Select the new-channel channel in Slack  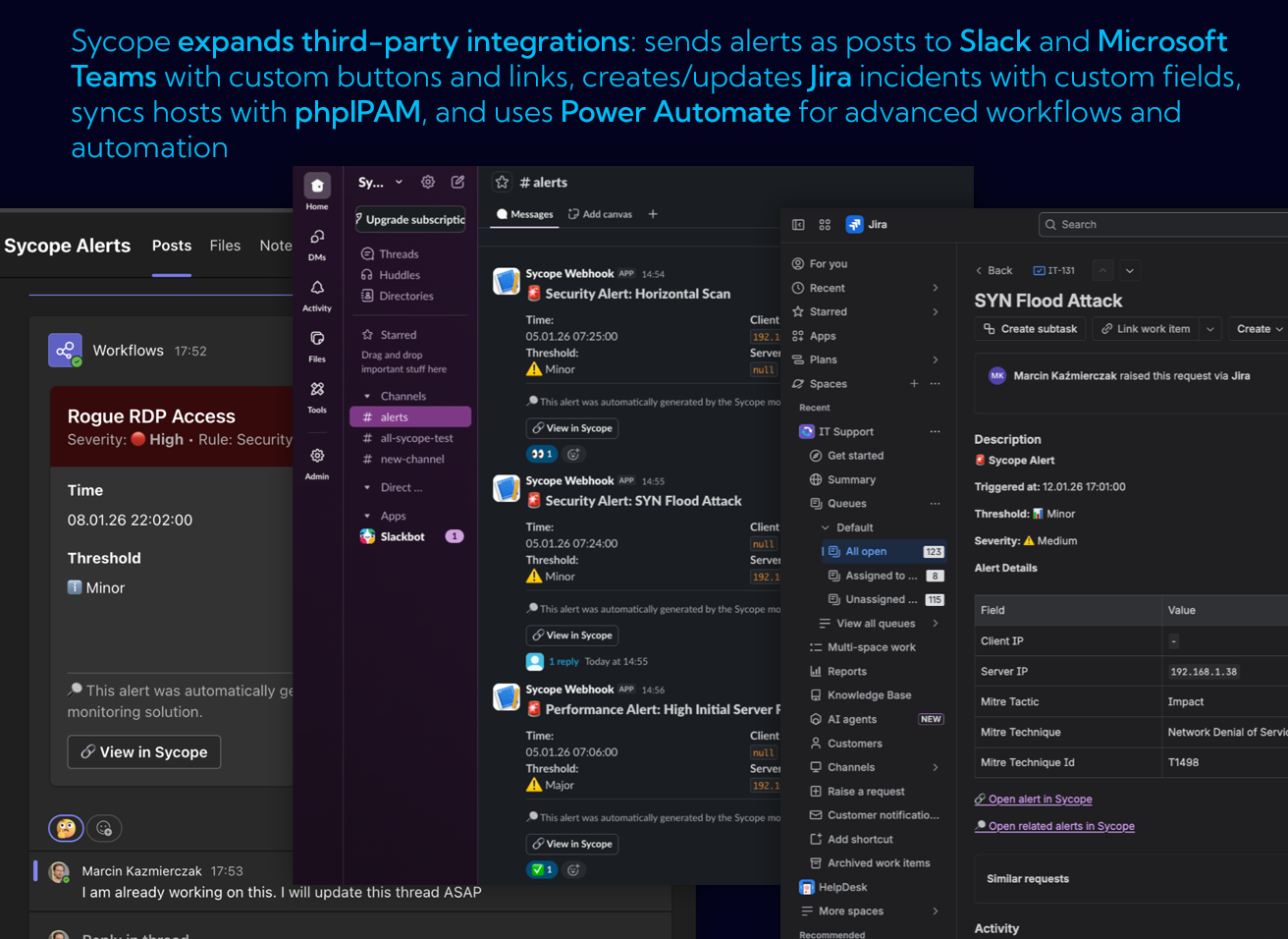tap(410, 459)
